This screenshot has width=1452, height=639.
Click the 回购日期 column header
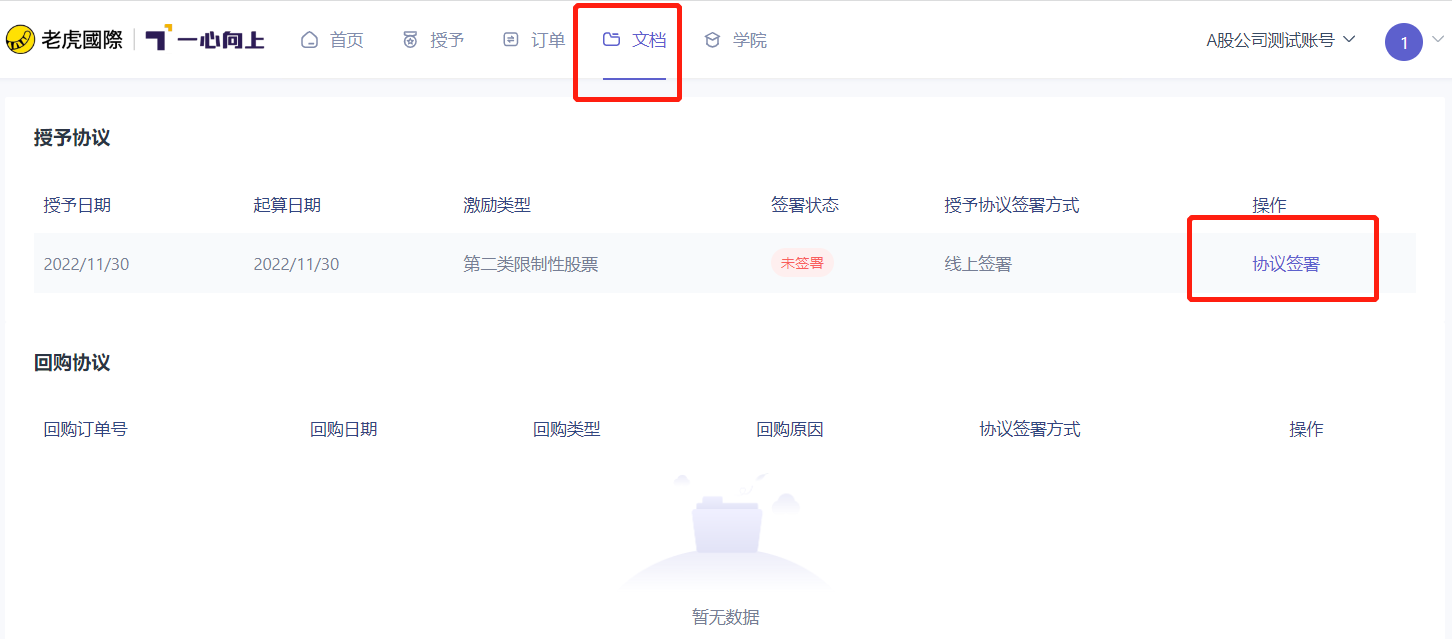coord(344,429)
